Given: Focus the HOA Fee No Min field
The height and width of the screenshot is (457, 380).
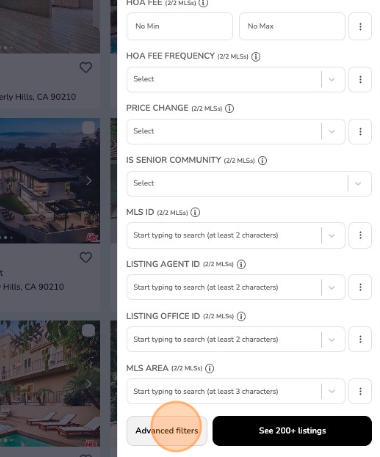Looking at the screenshot, I should click(179, 26).
